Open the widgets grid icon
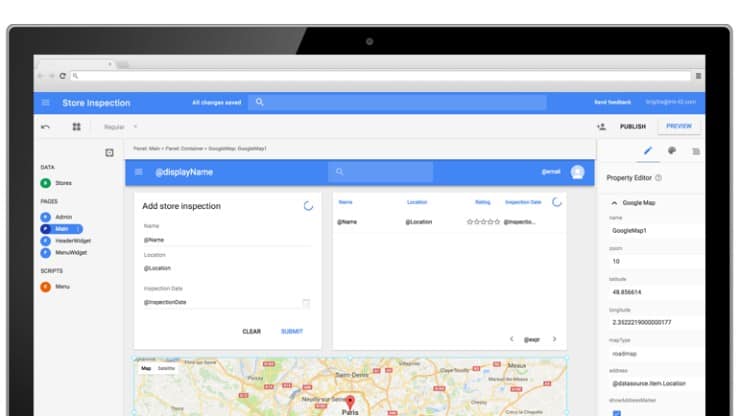 76,127
